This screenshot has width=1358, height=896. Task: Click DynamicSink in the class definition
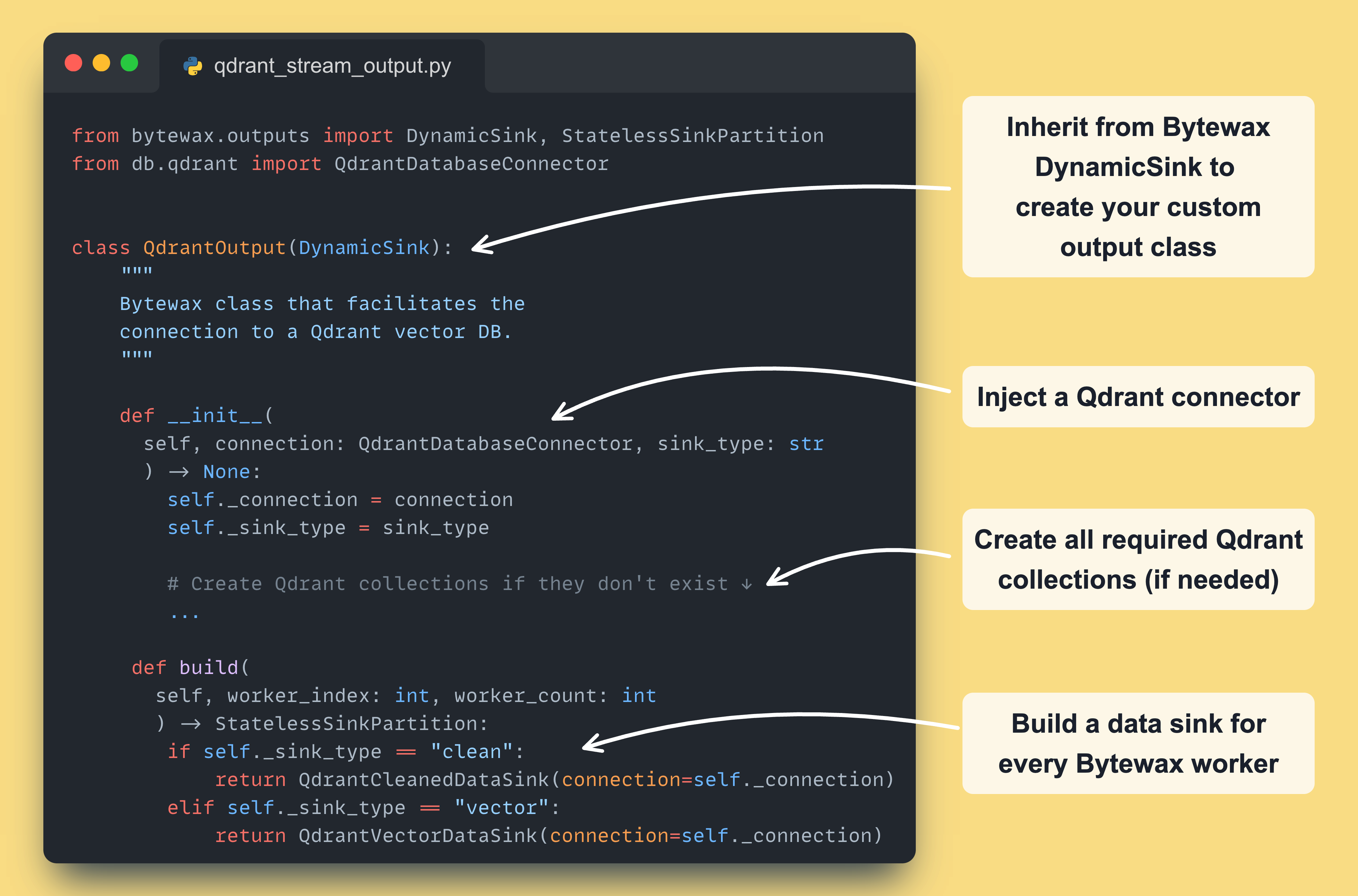[364, 248]
